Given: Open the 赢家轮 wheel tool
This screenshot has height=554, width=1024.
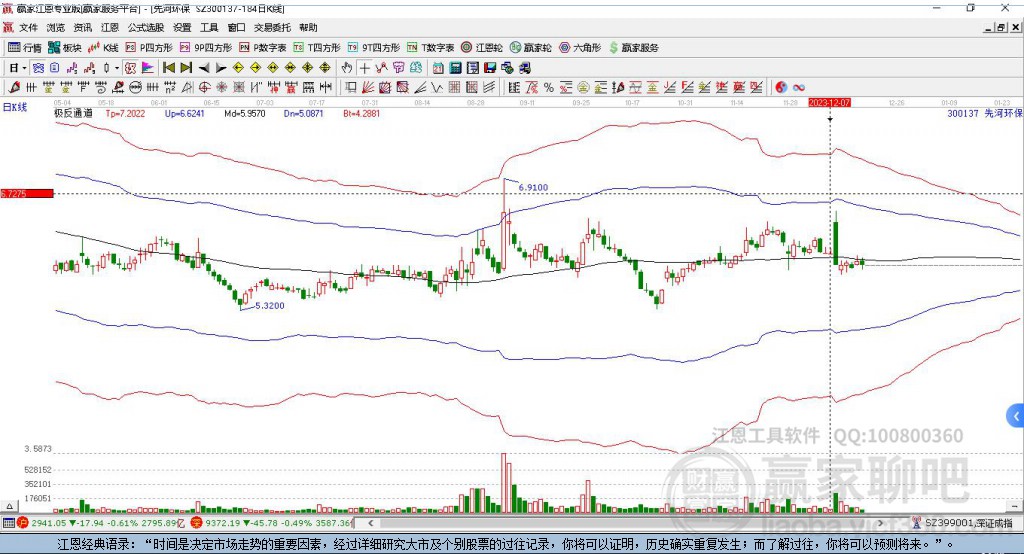Looking at the screenshot, I should click(x=531, y=48).
